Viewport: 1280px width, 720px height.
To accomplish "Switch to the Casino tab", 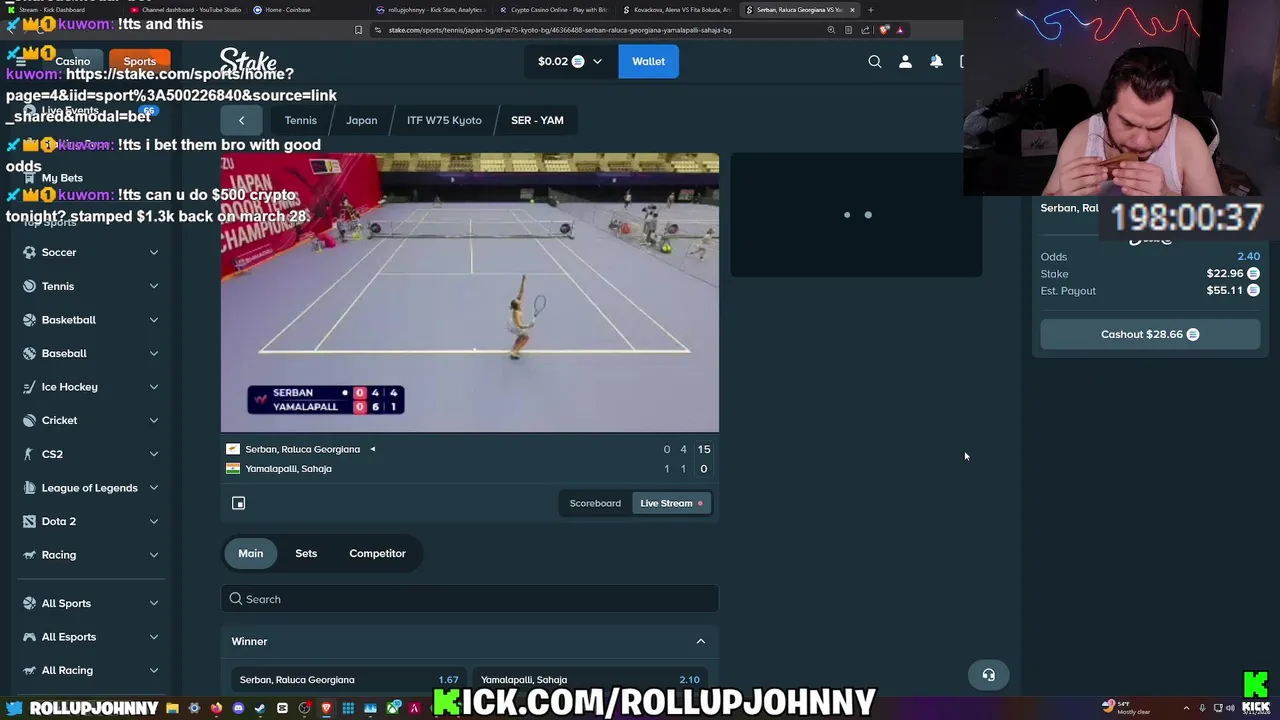I will coord(72,61).
